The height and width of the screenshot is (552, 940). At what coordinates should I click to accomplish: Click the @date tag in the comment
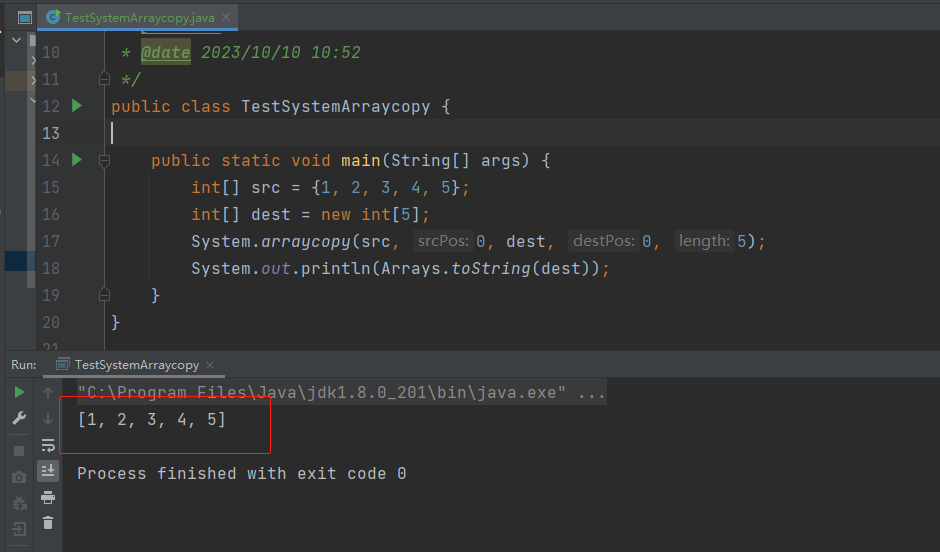165,52
